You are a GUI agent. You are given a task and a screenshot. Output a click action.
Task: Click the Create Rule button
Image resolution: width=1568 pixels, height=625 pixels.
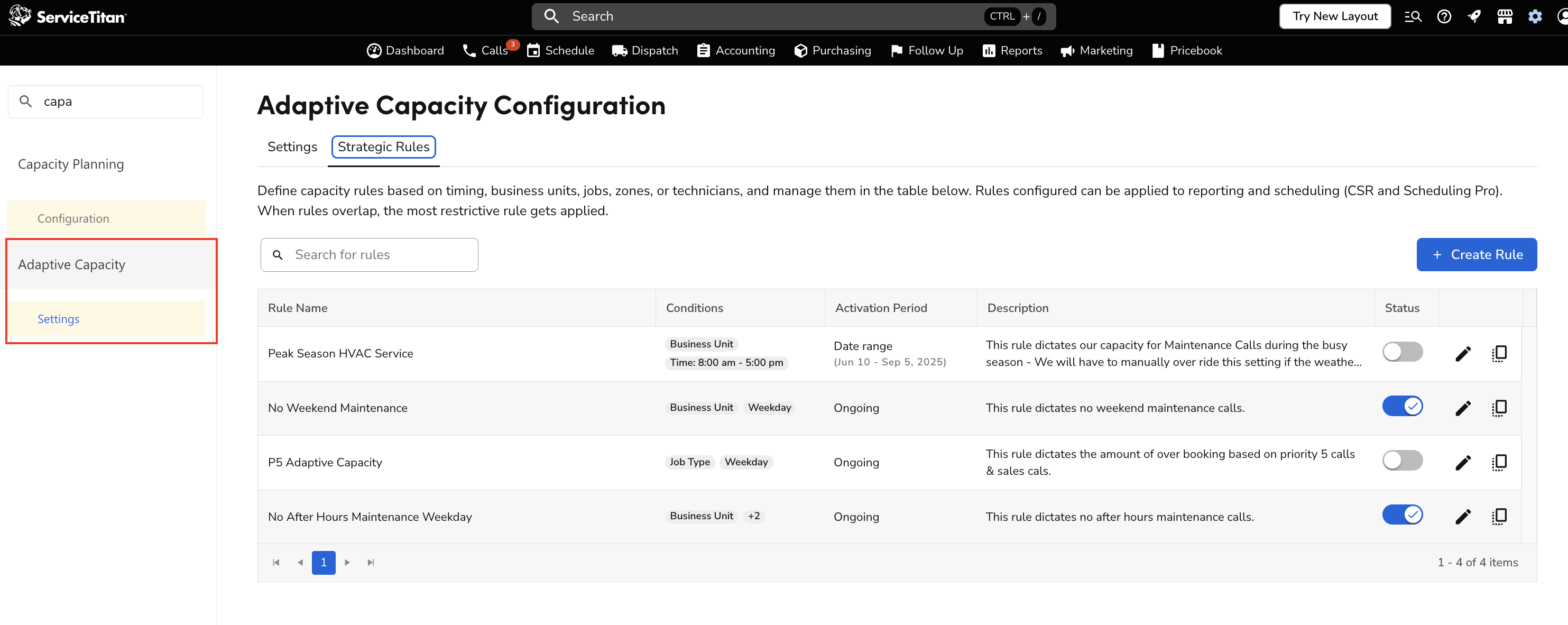pyautogui.click(x=1476, y=254)
